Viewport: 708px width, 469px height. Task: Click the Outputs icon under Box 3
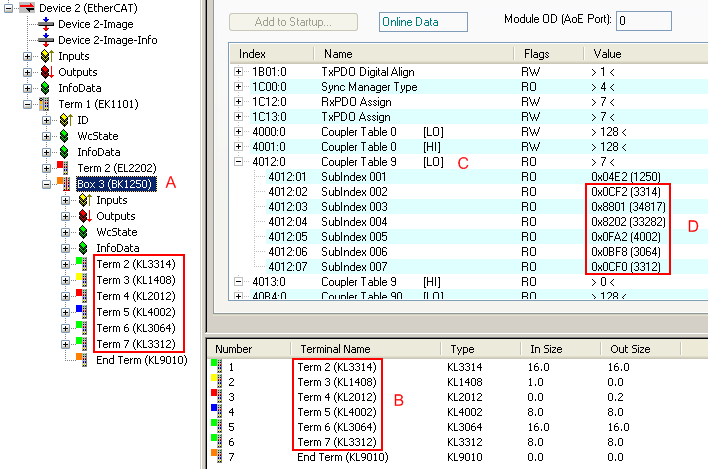[85, 216]
